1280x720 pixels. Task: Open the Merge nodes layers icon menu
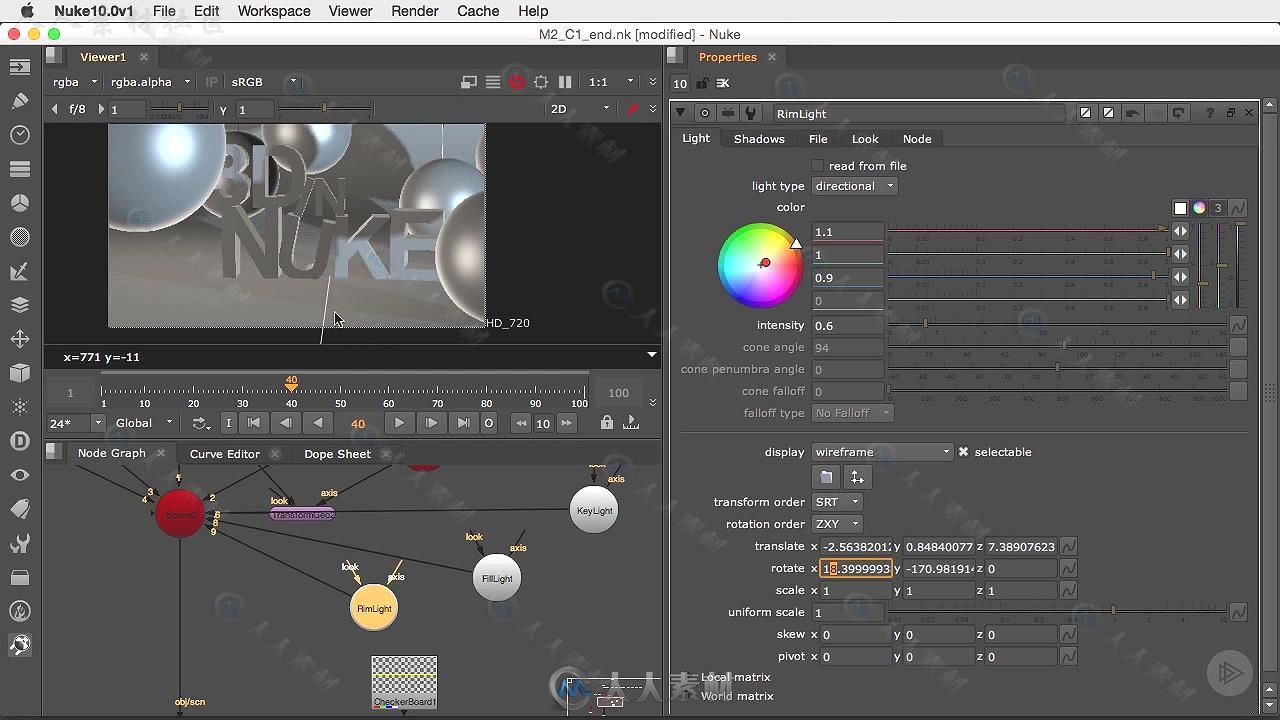[20, 305]
